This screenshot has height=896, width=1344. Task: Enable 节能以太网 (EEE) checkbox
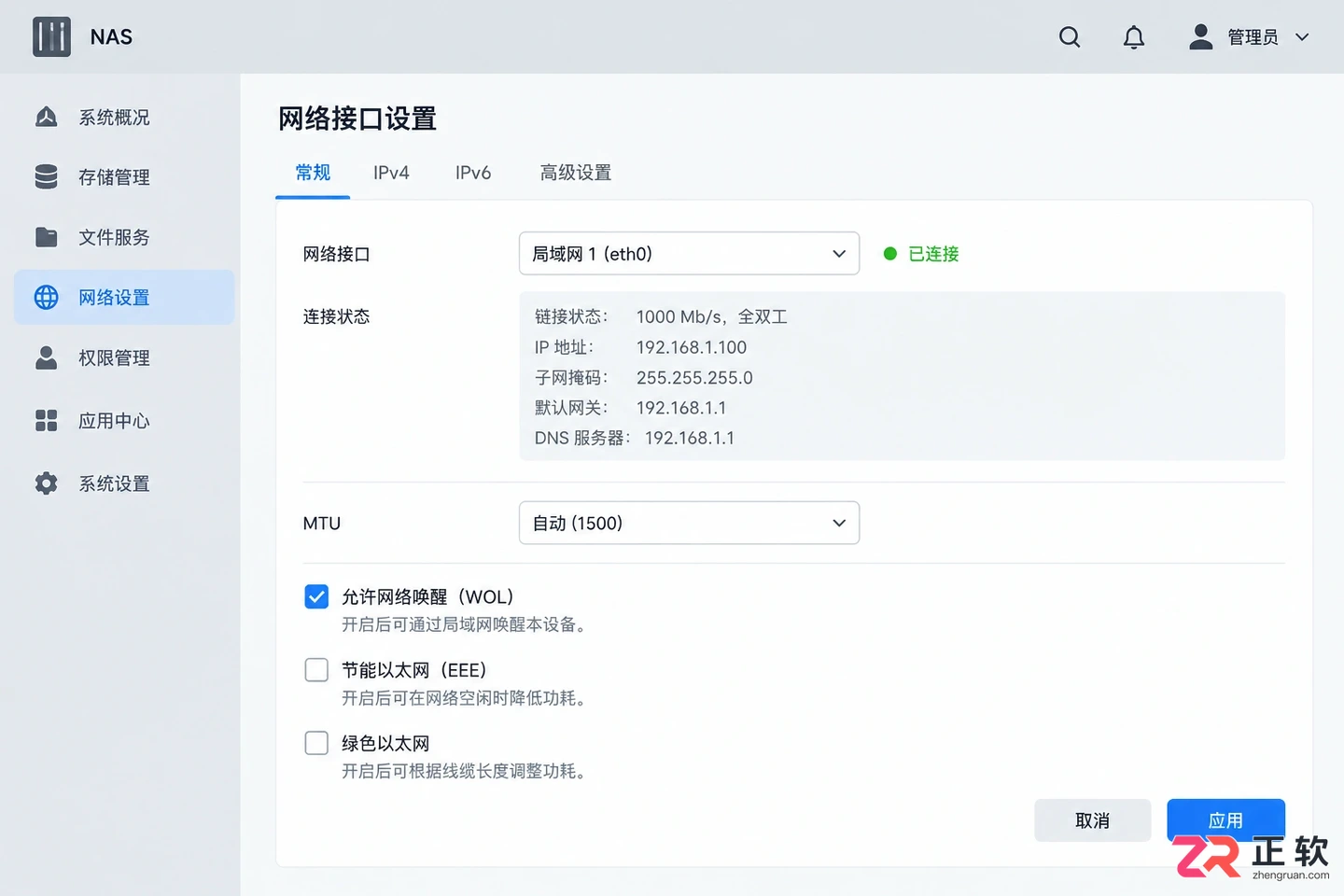(x=316, y=669)
